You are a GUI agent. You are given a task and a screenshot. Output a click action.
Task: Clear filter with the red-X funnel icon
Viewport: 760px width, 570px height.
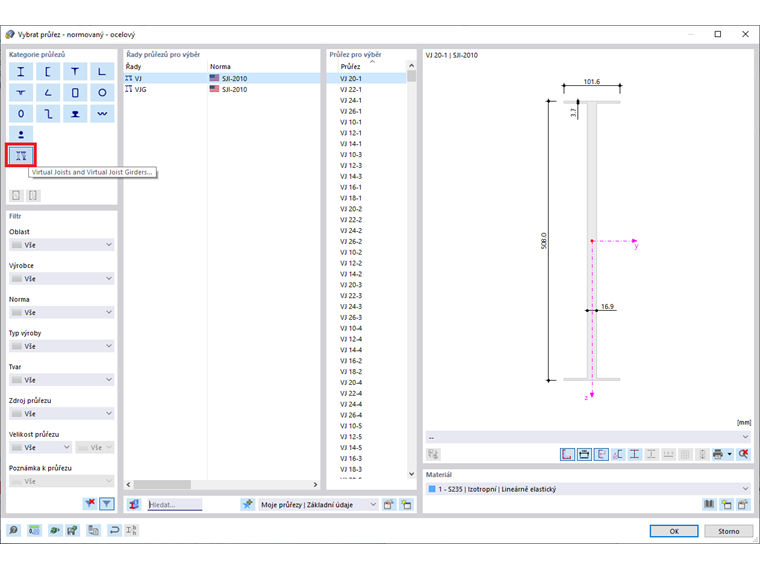[90, 504]
